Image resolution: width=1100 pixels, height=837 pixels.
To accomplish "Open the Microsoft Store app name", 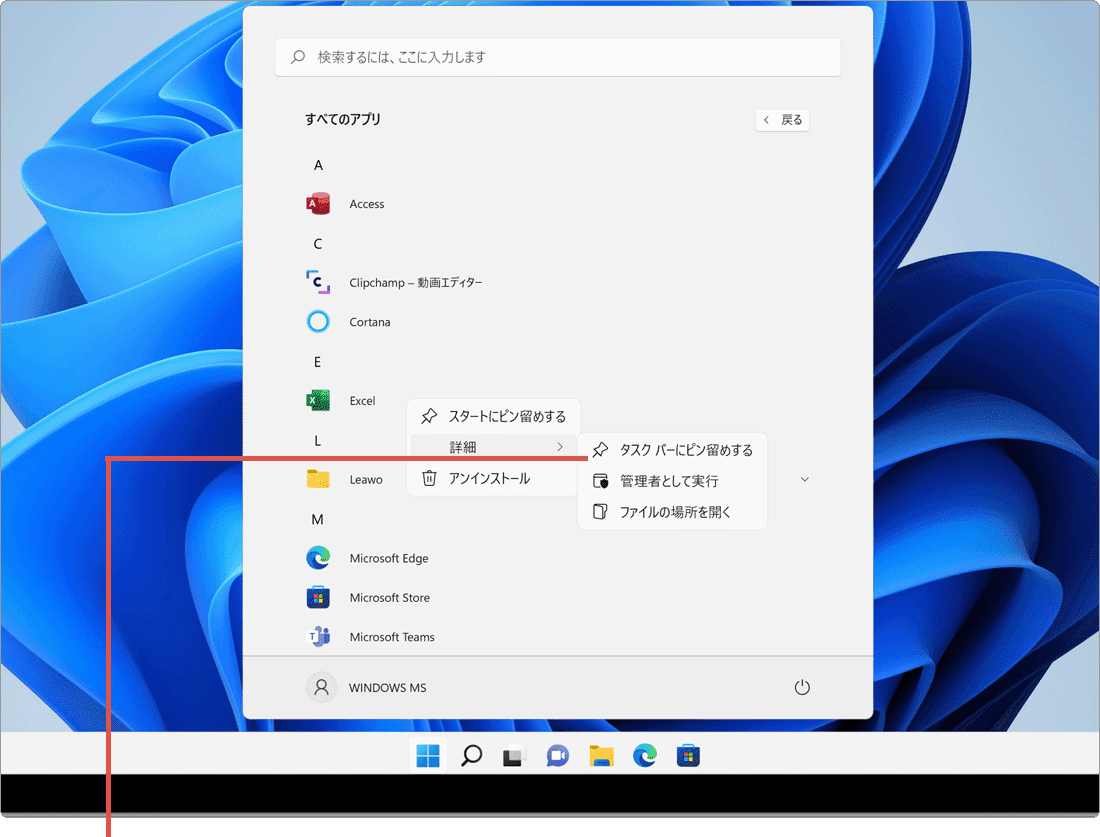I will (389, 598).
